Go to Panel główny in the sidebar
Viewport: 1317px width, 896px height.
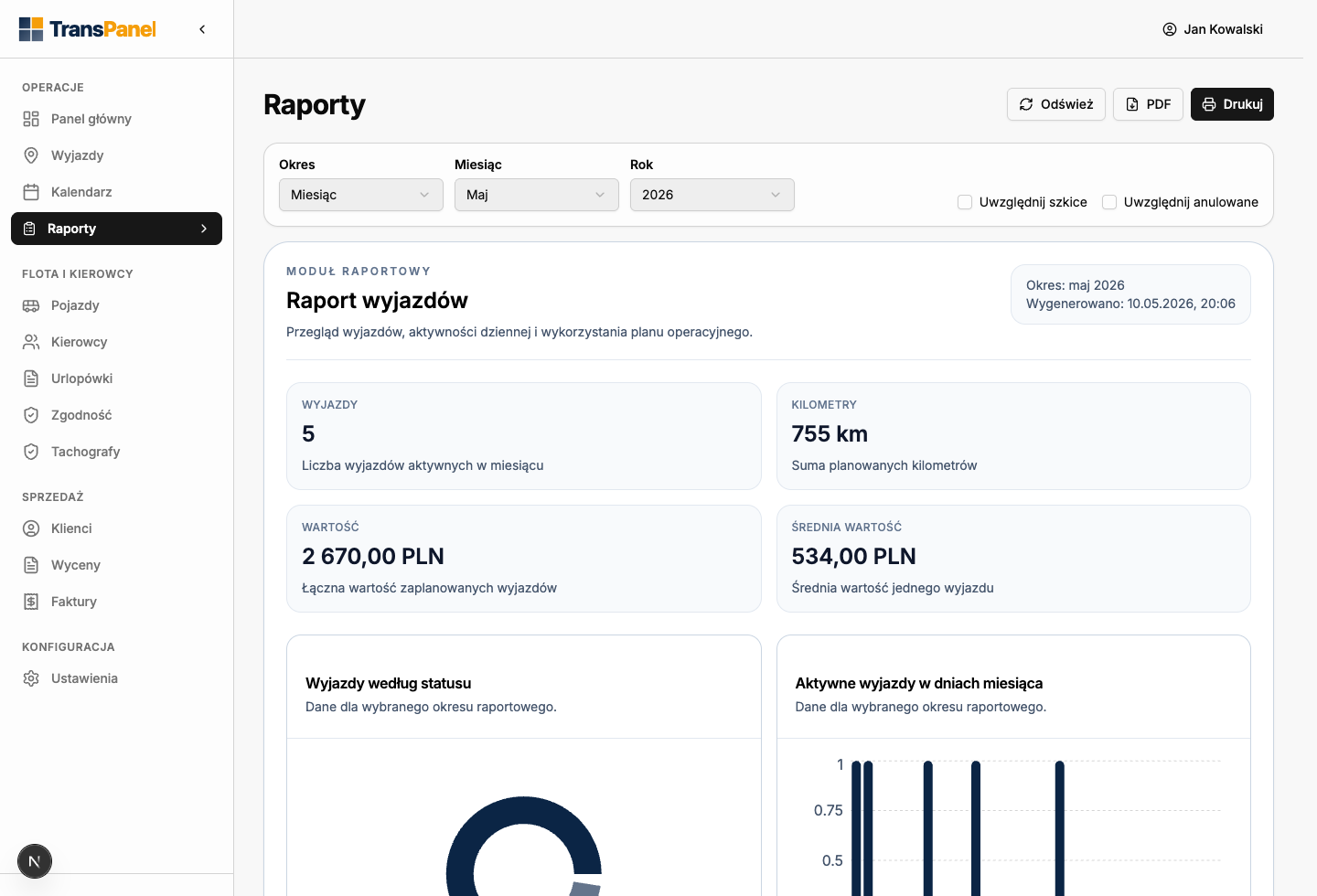[116, 119]
